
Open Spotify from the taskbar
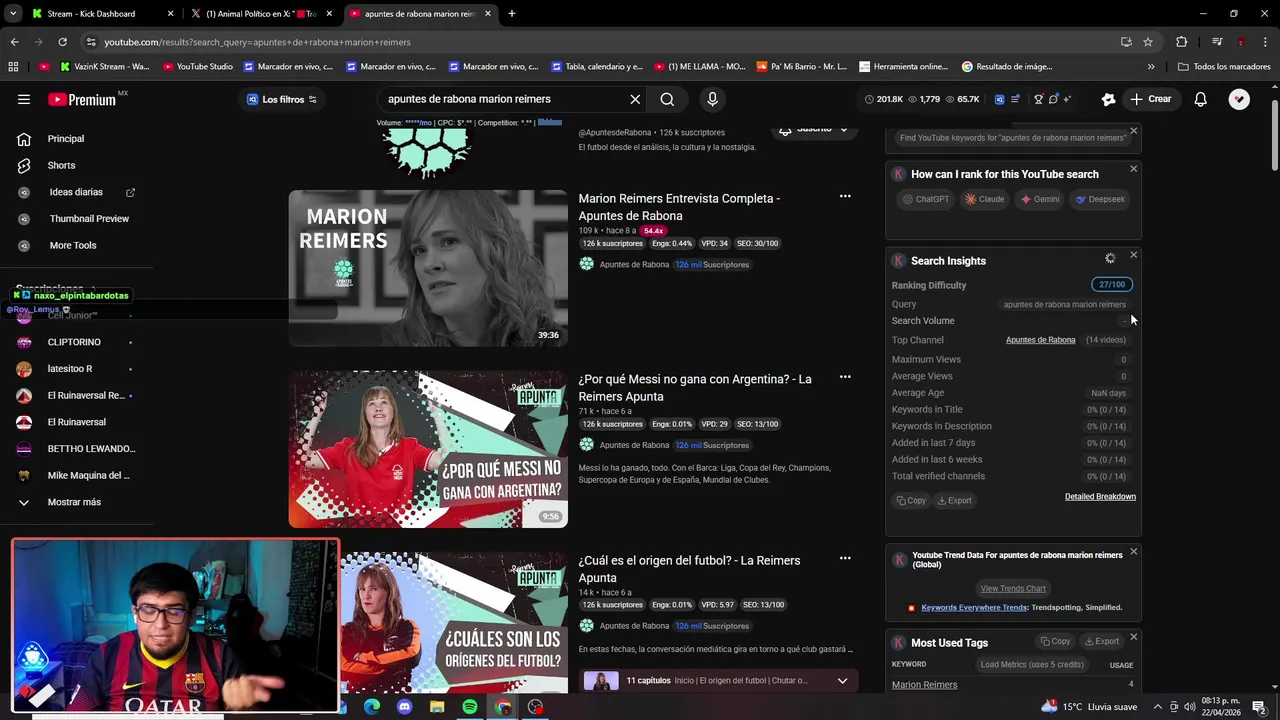click(470, 707)
